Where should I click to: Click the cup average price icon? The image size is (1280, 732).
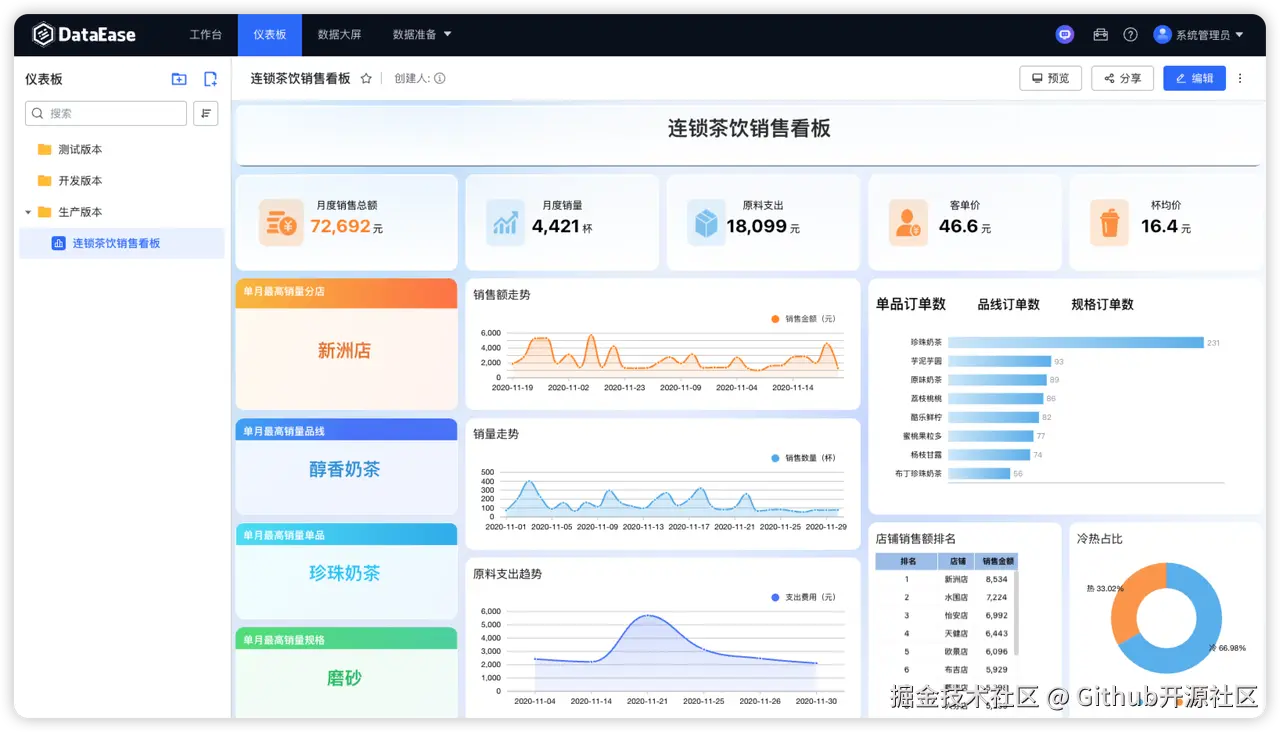coord(1109,222)
